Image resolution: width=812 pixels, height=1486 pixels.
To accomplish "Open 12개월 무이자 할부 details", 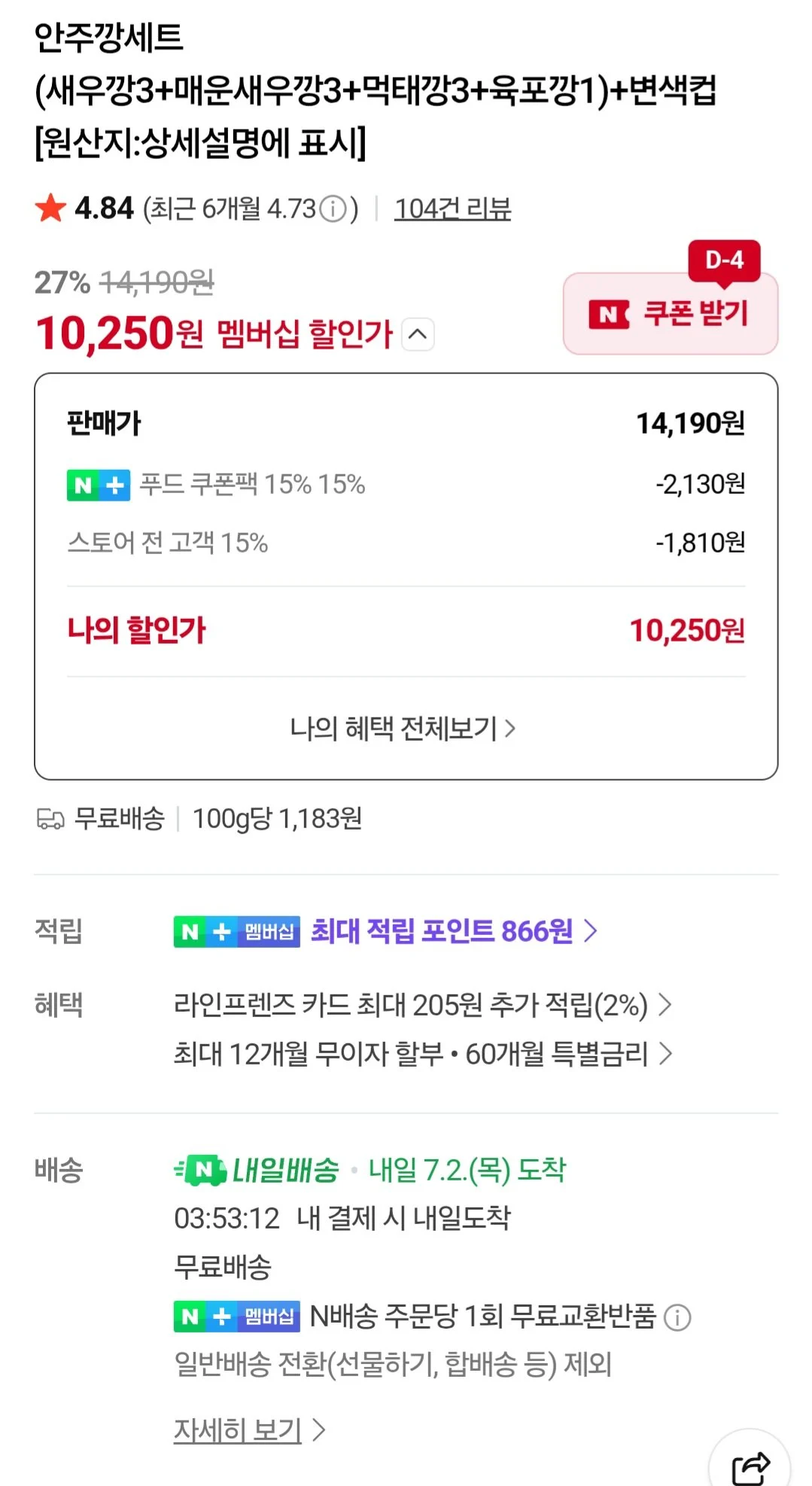I will [x=422, y=1054].
